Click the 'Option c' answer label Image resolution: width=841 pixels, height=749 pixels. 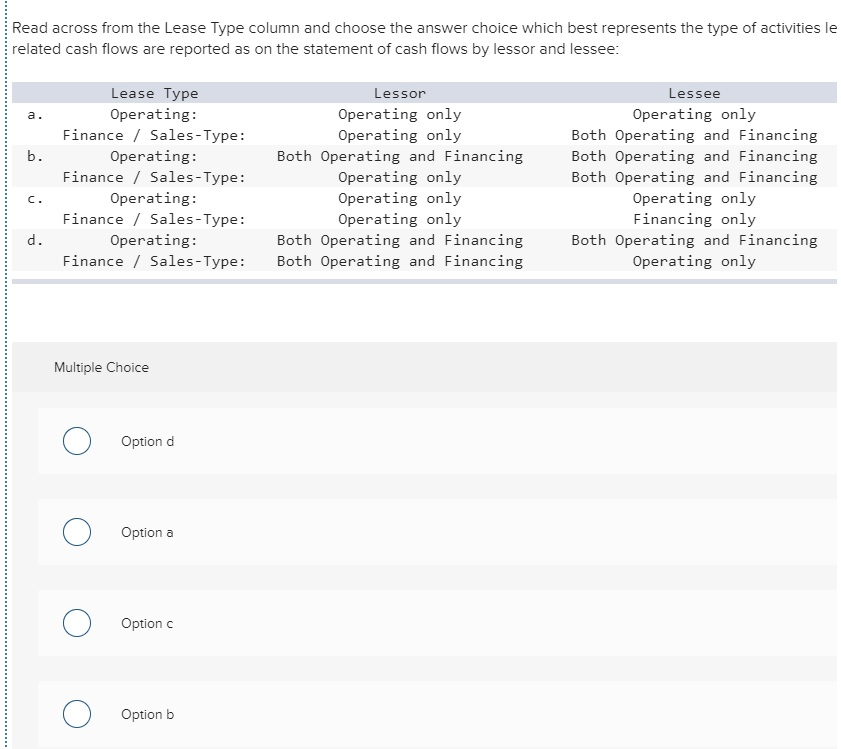click(x=147, y=623)
